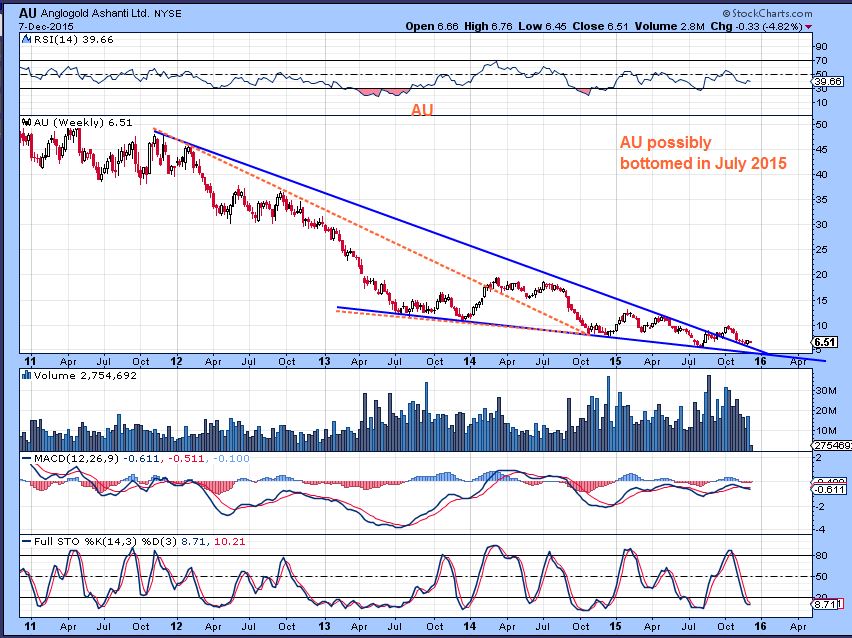Click the 'AU possibly bottomed in July 2015' note
The height and width of the screenshot is (638, 852).
pos(703,153)
